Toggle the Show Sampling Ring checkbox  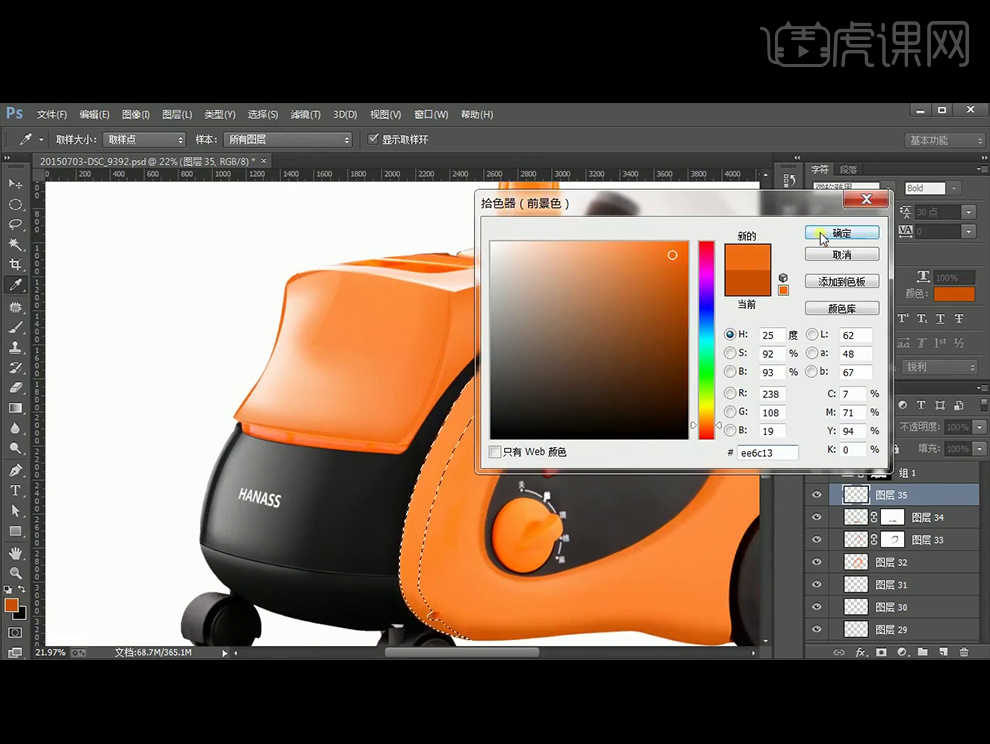(x=373, y=139)
